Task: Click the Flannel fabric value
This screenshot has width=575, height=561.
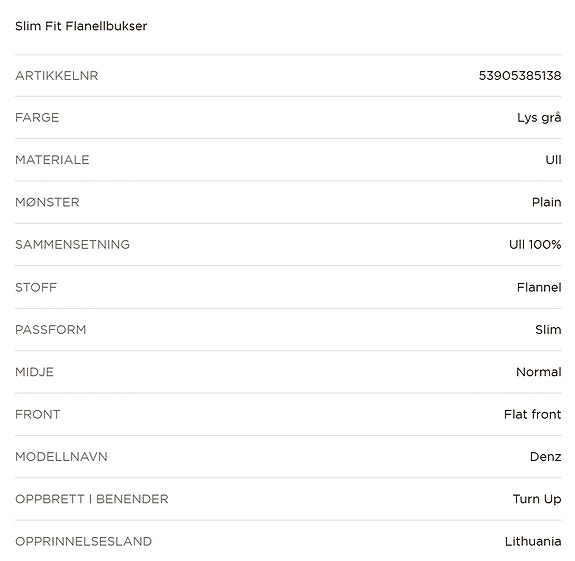Action: (x=539, y=287)
